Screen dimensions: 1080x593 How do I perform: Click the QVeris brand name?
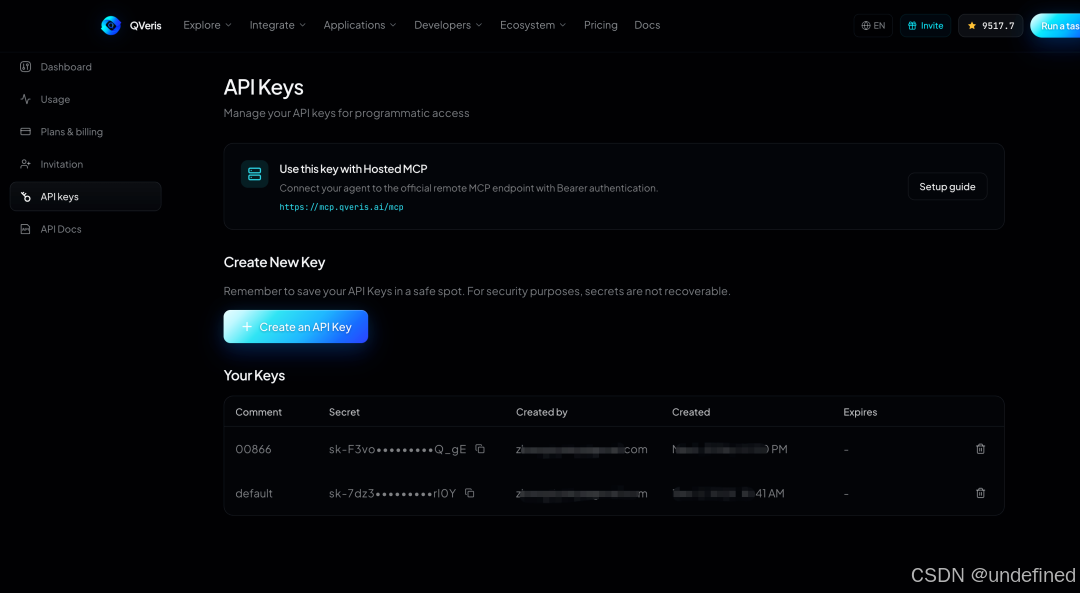(x=145, y=25)
